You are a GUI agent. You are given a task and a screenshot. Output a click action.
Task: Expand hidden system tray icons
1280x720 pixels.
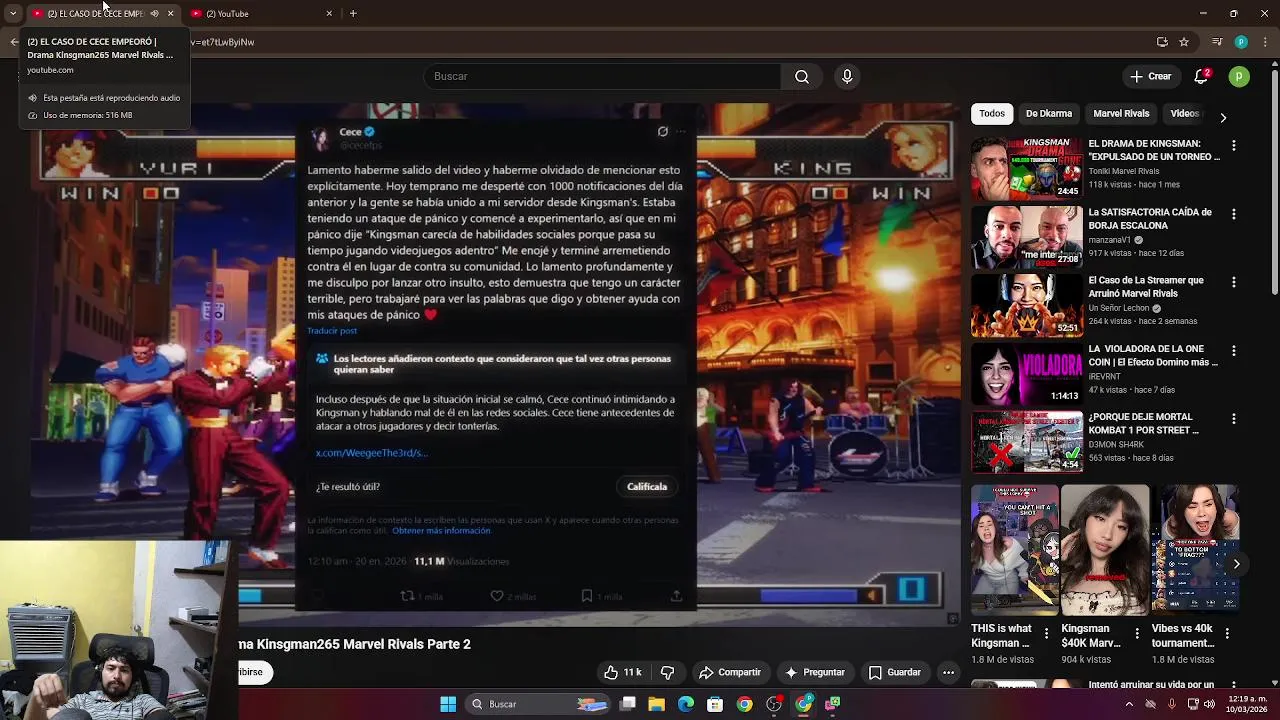pyautogui.click(x=1129, y=704)
